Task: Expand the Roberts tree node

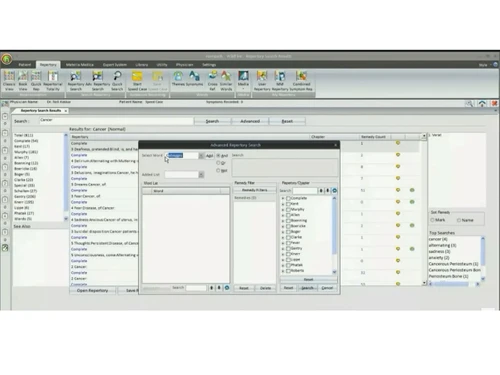Action: click(x=283, y=271)
